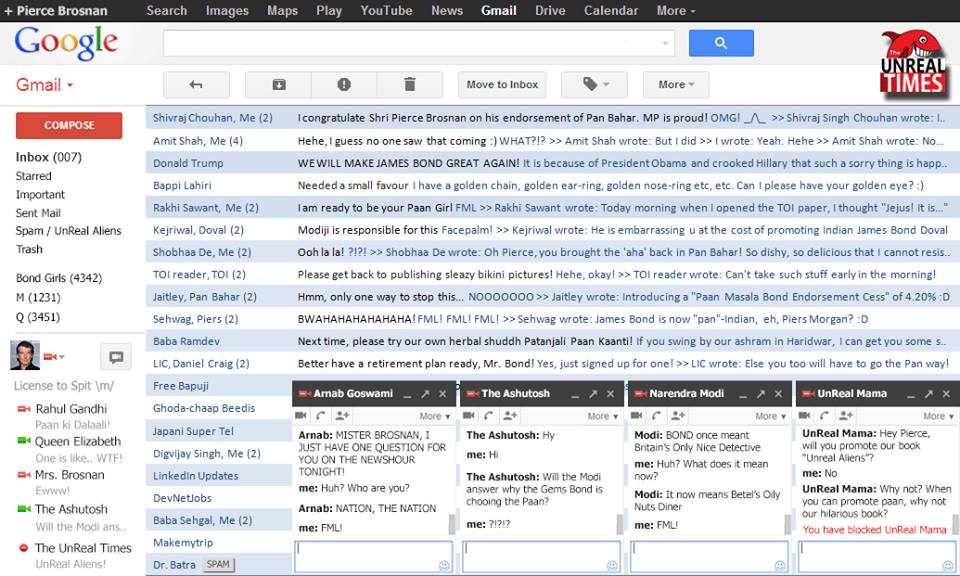Add people to Narendra Modi chat
This screenshot has width=960, height=576.
(678, 416)
